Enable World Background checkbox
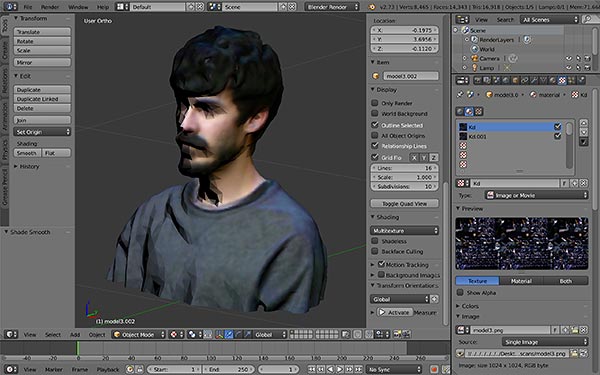The width and height of the screenshot is (600, 375). click(x=375, y=113)
